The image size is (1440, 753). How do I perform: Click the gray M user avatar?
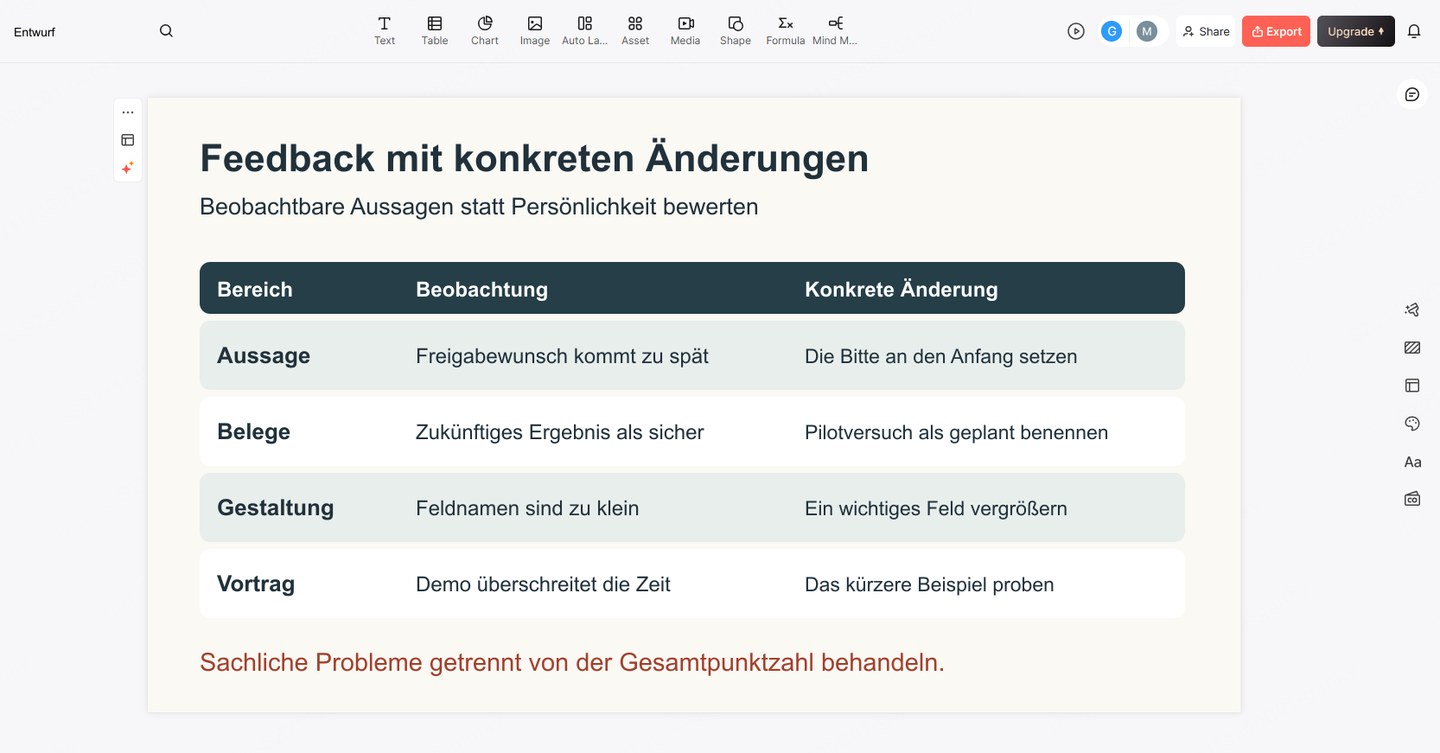[1147, 31]
